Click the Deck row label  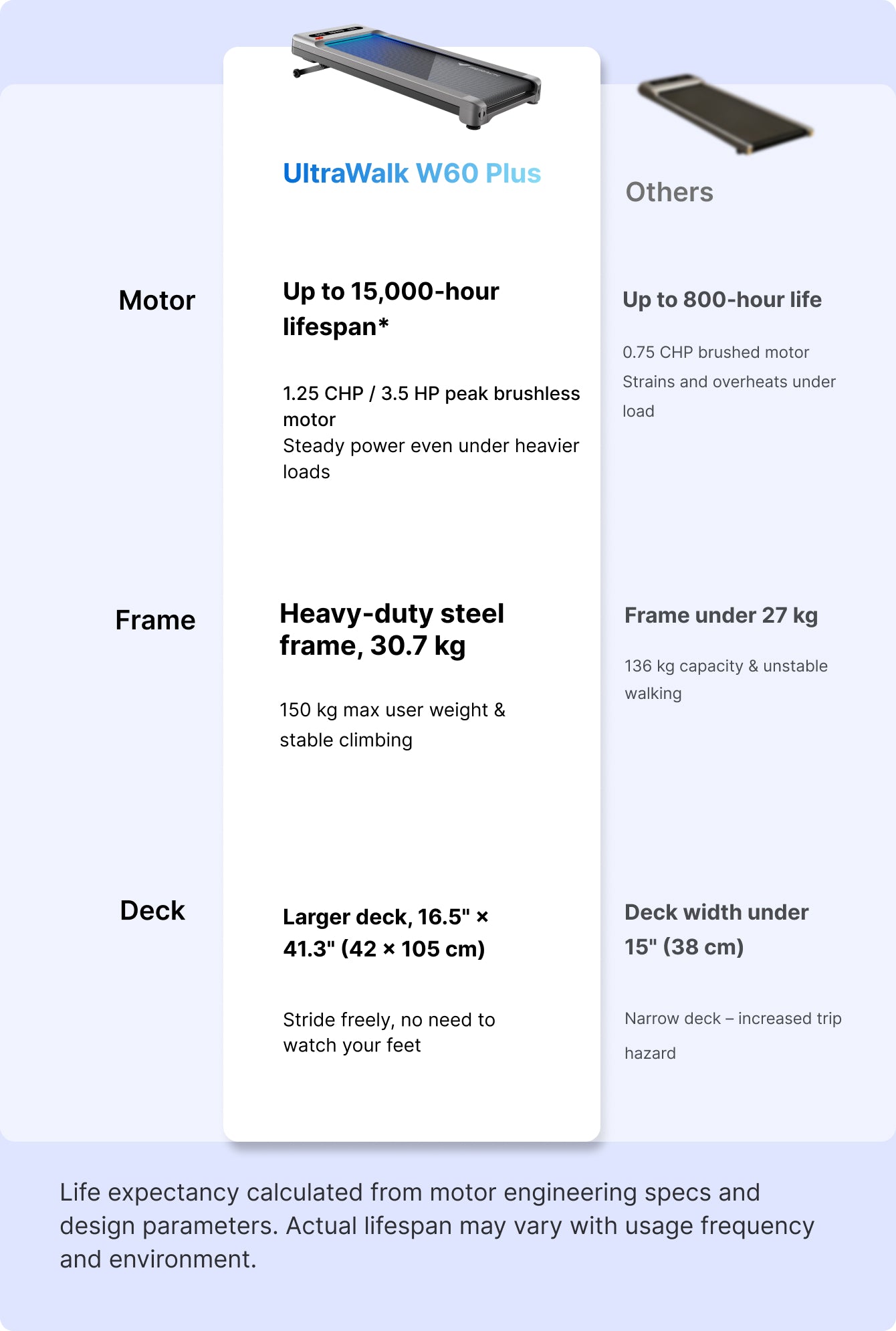tap(152, 910)
